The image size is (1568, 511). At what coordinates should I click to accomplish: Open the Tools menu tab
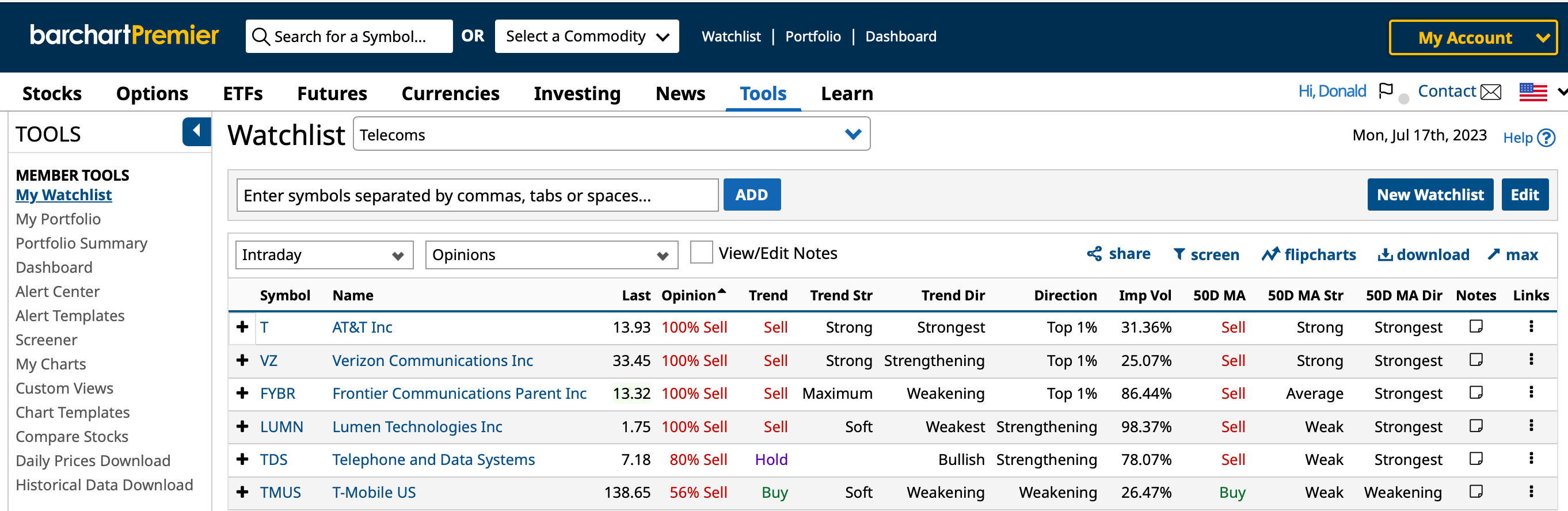pos(763,93)
